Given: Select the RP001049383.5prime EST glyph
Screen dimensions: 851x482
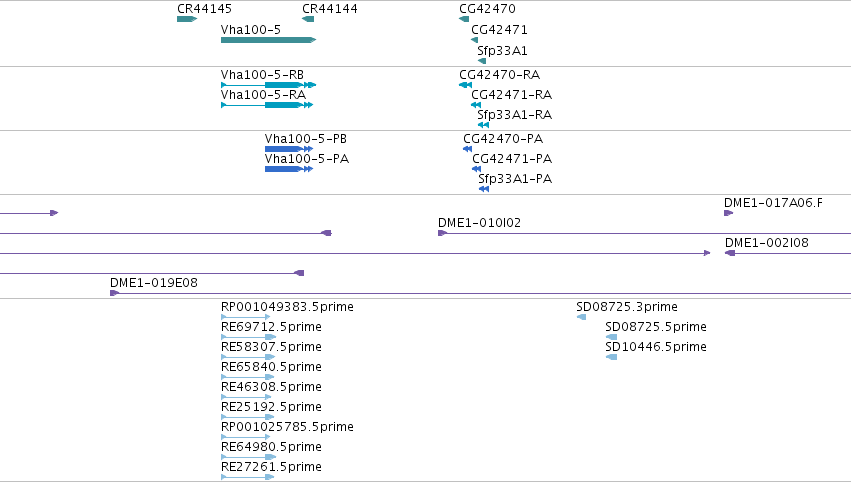Looking at the screenshot, I should point(245,317).
